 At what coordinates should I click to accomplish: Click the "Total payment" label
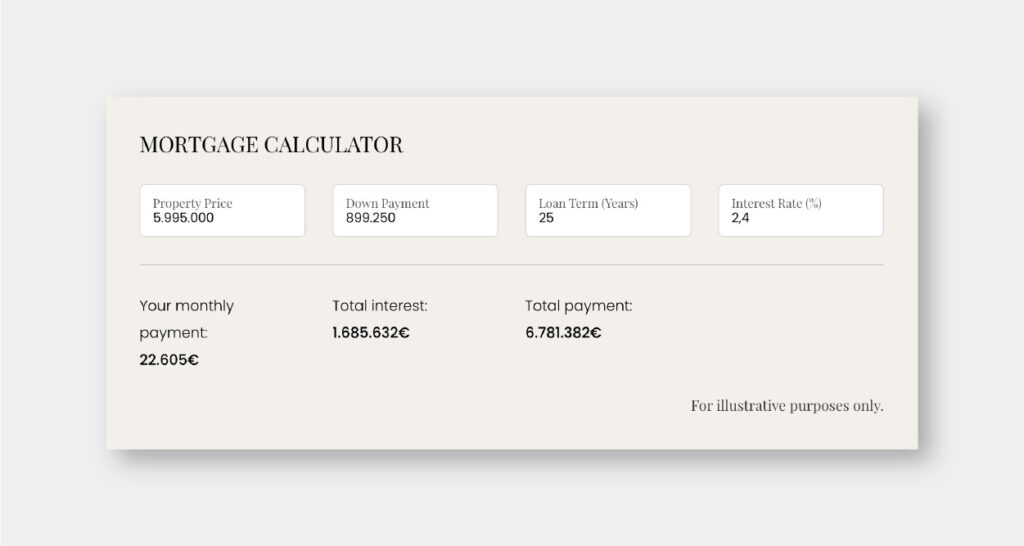(578, 306)
